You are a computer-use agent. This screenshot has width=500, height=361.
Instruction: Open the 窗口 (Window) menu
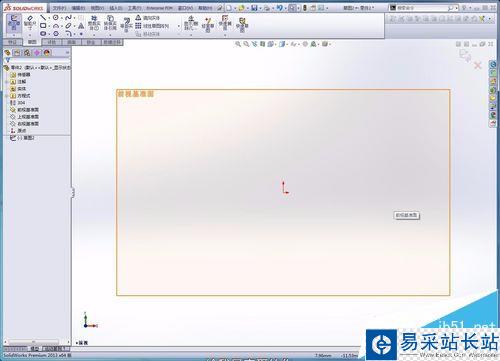(185, 7)
